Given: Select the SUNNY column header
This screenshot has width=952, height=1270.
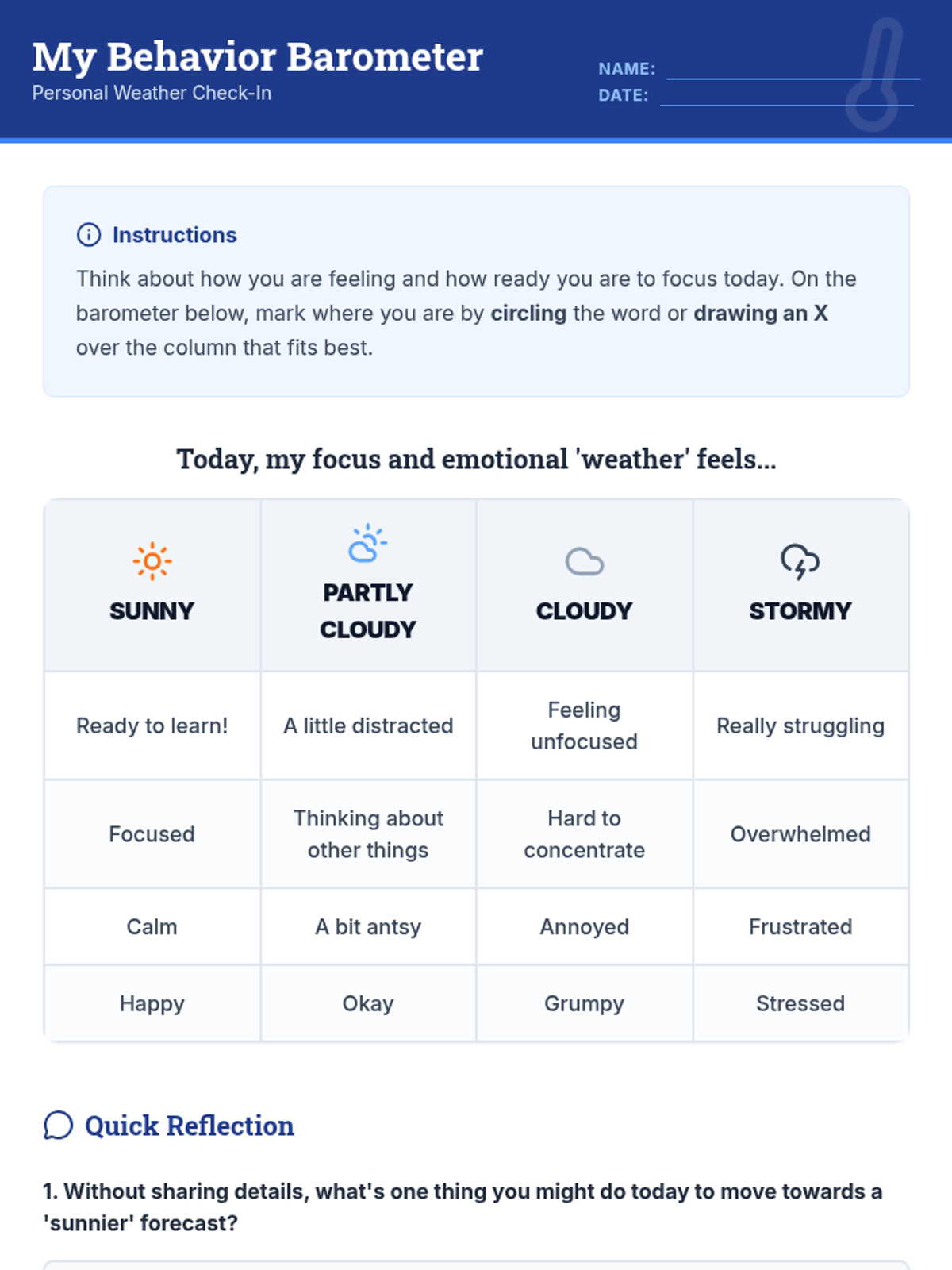Looking at the screenshot, I should click(152, 610).
